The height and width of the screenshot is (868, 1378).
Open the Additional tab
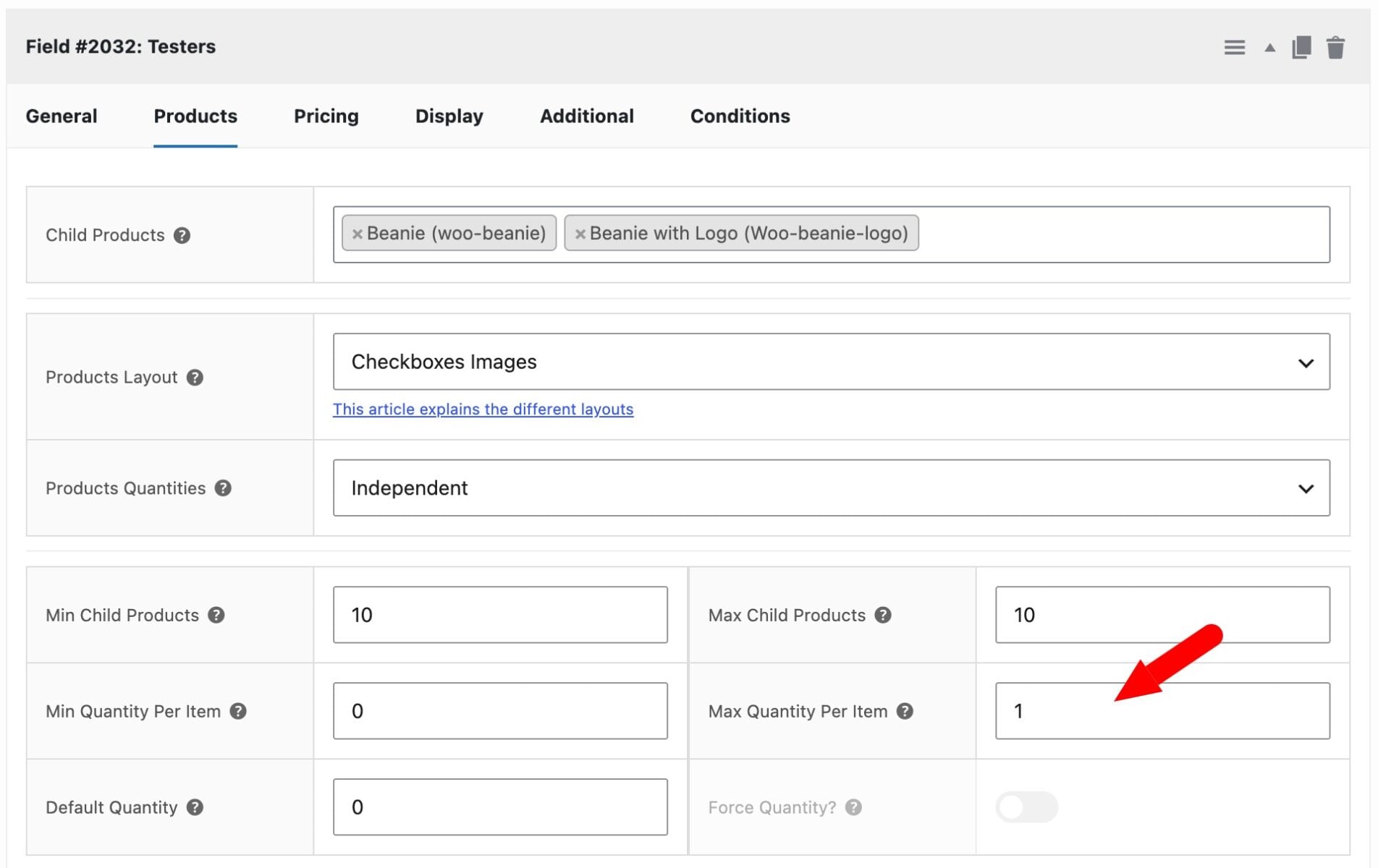pos(587,116)
